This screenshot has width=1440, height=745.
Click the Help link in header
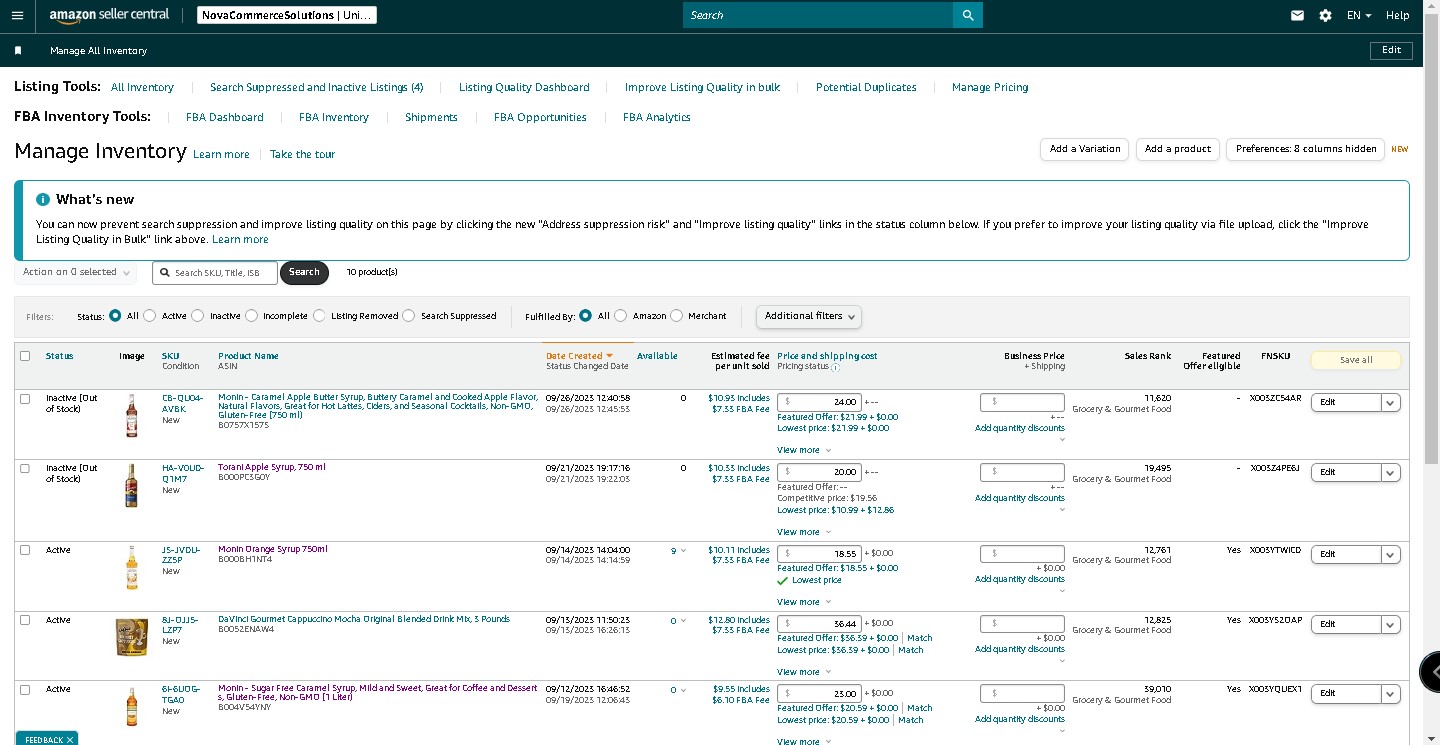[1398, 15]
